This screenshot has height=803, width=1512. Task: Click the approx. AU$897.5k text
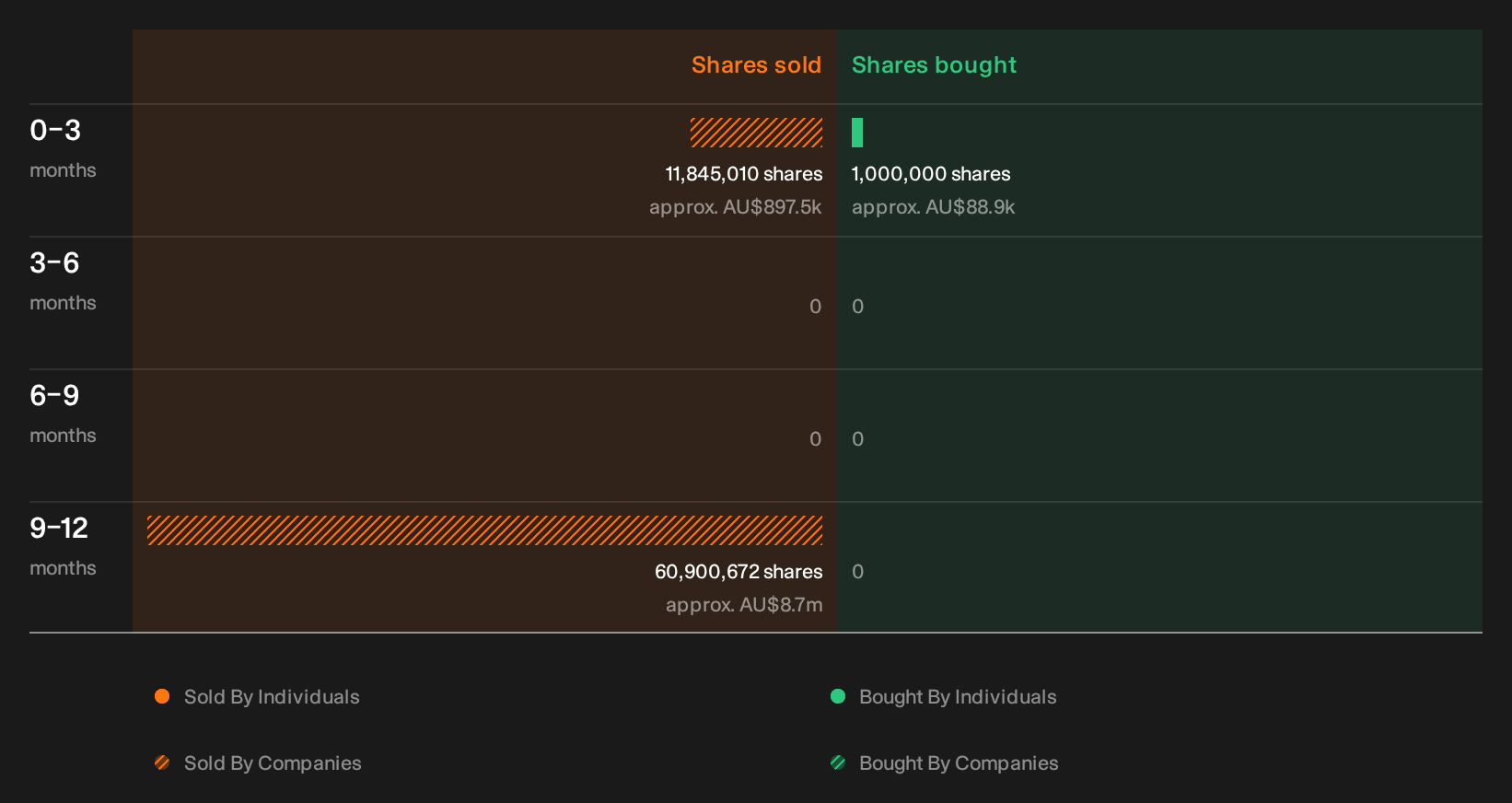click(736, 207)
